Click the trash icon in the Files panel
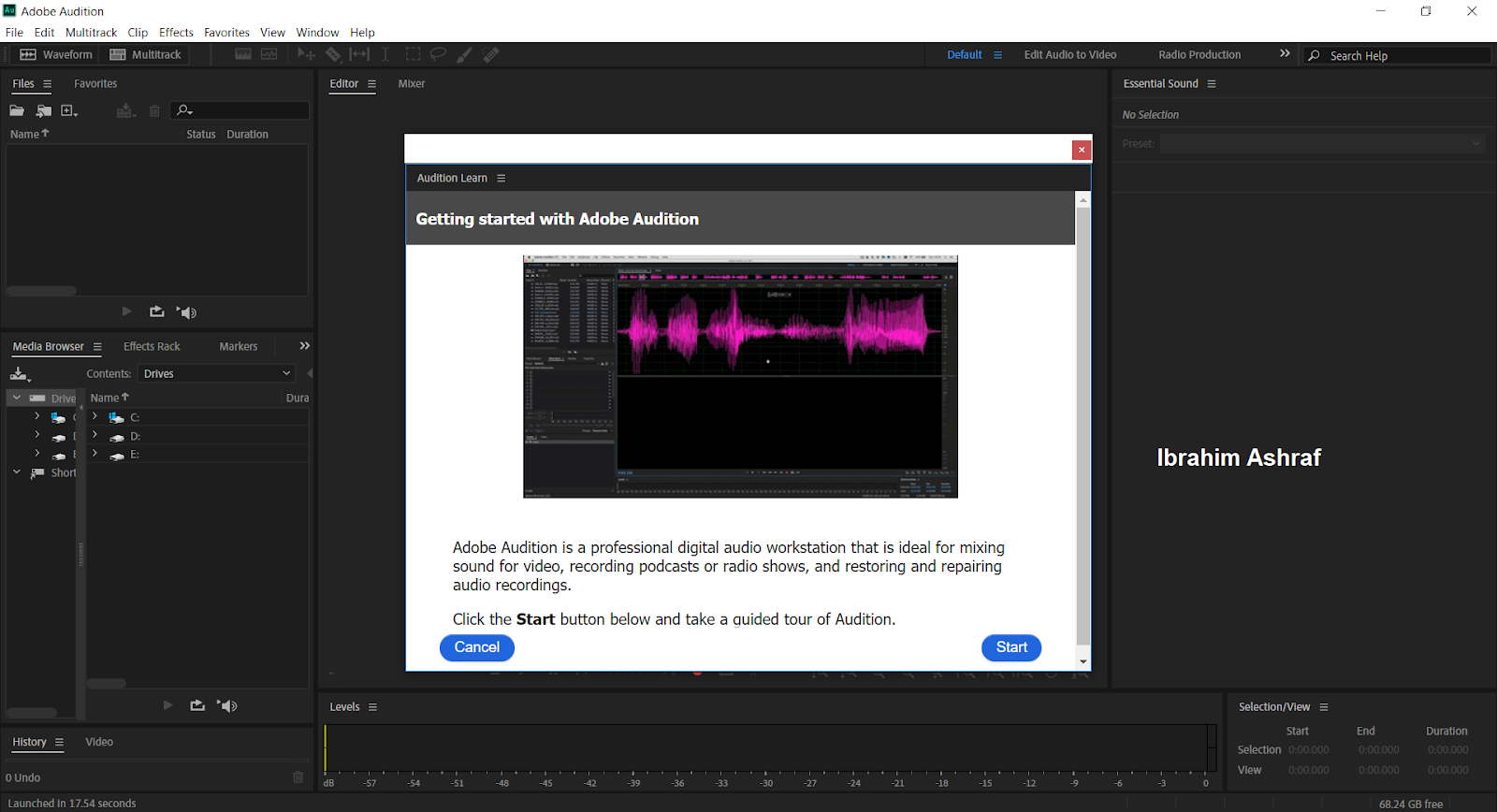Viewport: 1497px width, 812px height. (154, 110)
